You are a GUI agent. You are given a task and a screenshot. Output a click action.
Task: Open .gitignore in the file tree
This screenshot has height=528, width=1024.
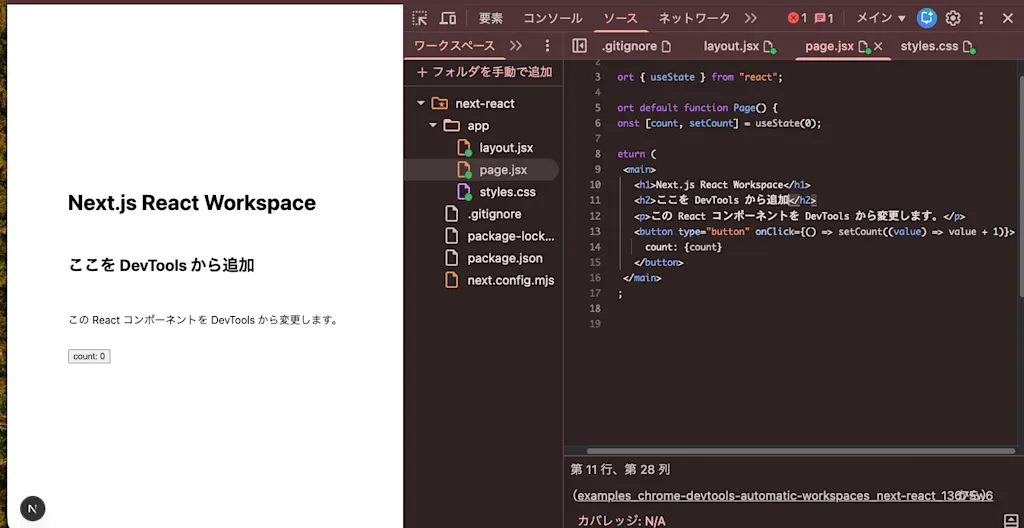tap(494, 214)
